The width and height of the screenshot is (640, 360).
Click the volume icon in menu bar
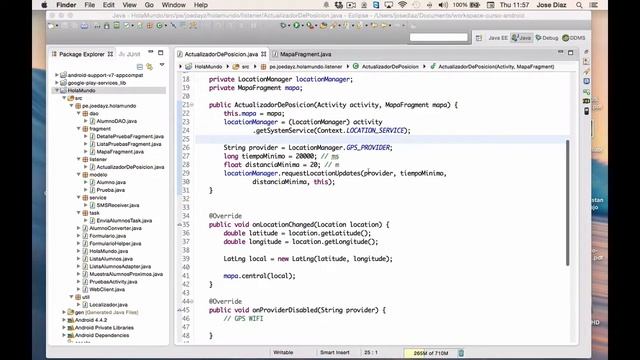443,5
